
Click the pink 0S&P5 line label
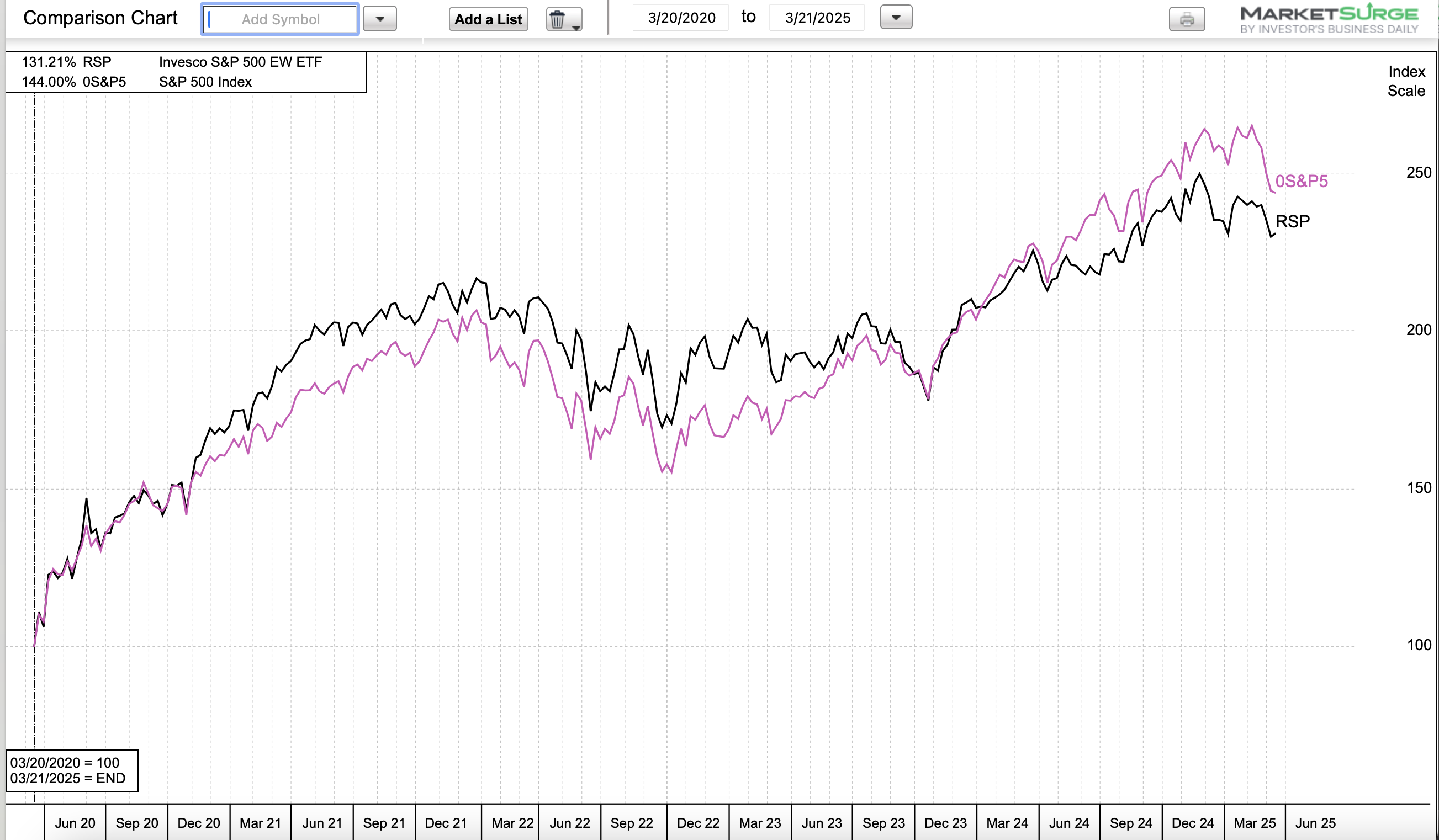click(1302, 181)
